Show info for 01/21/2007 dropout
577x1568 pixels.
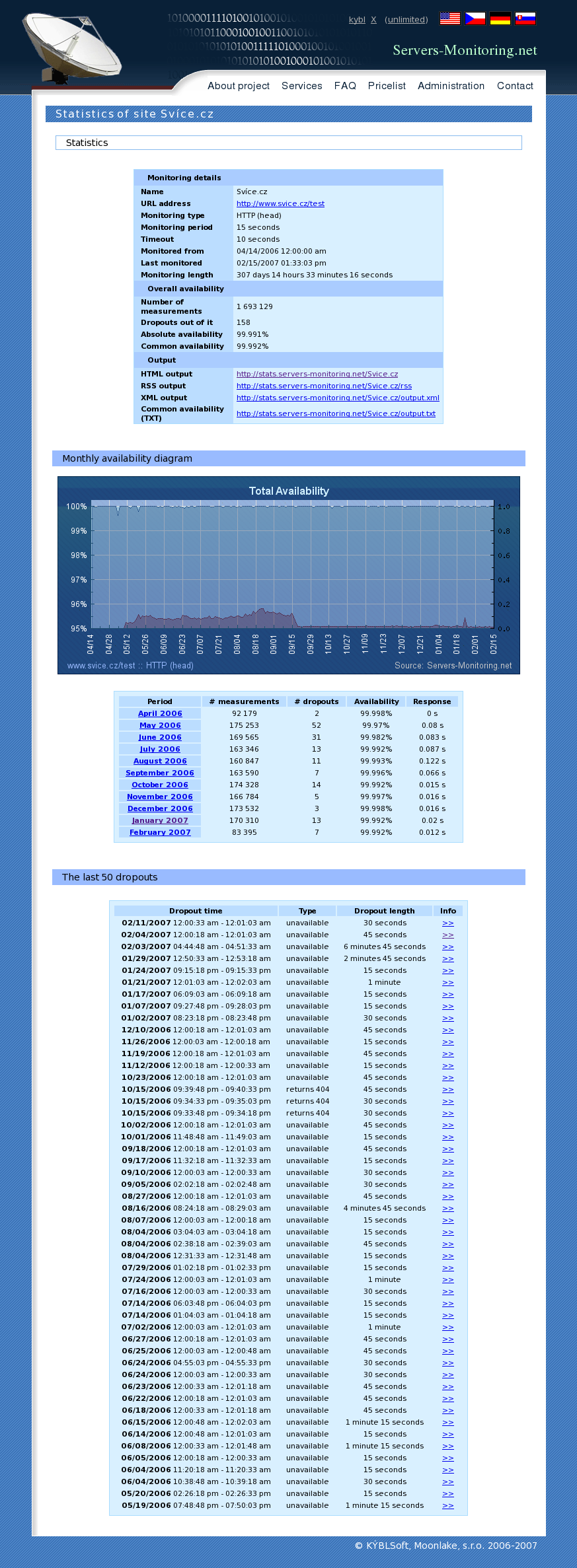(x=448, y=983)
